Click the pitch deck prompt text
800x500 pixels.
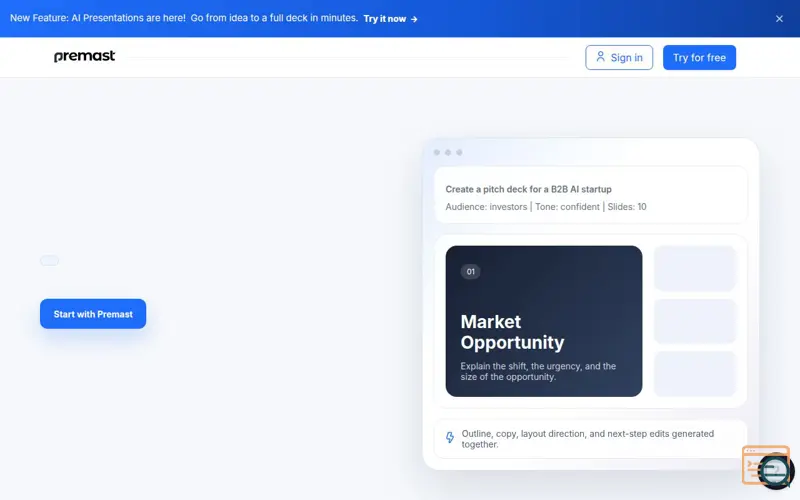click(528, 189)
